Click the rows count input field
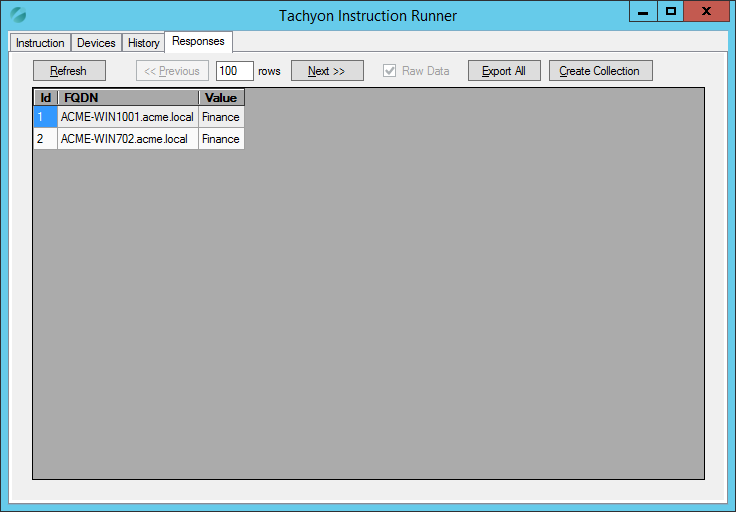Screen dimensions: 736x512 pyautogui.click(x=234, y=71)
